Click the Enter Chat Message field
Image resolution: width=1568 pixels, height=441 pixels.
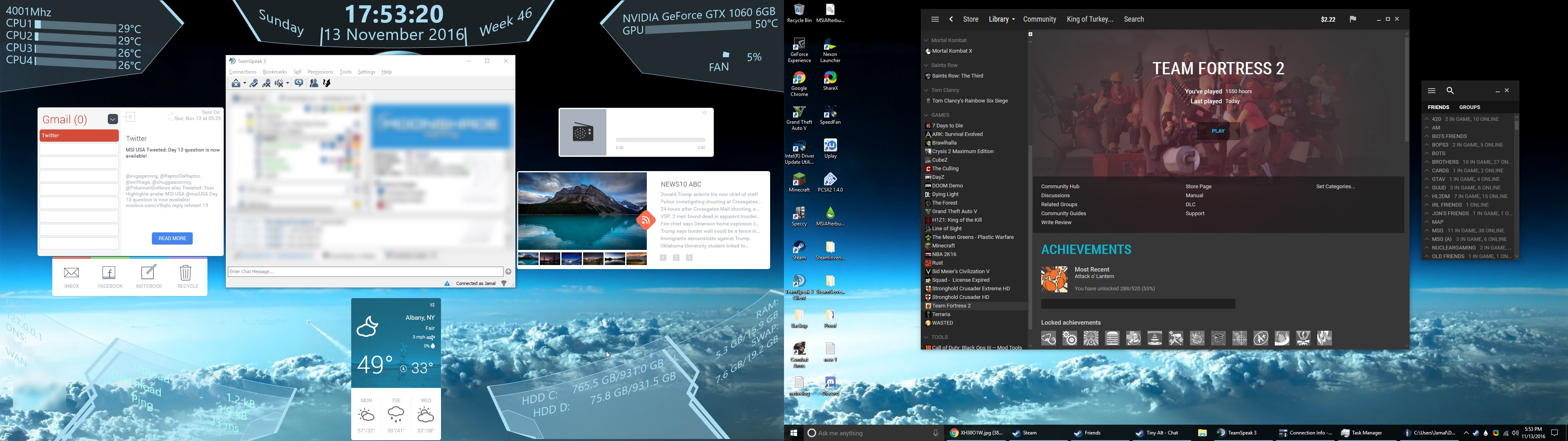tap(365, 272)
